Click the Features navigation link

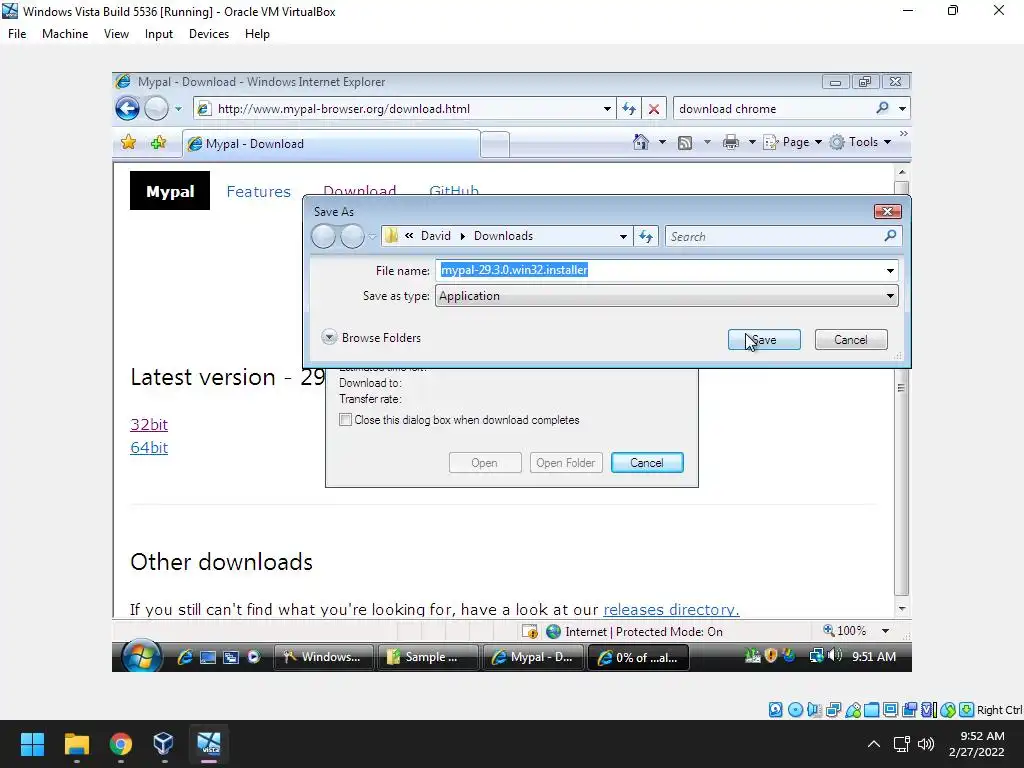(x=259, y=191)
